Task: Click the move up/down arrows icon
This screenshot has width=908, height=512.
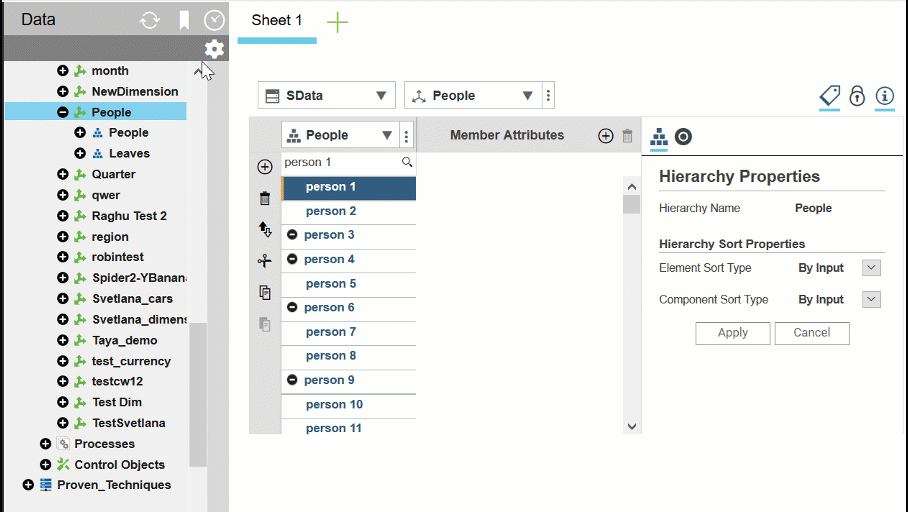Action: coord(265,229)
